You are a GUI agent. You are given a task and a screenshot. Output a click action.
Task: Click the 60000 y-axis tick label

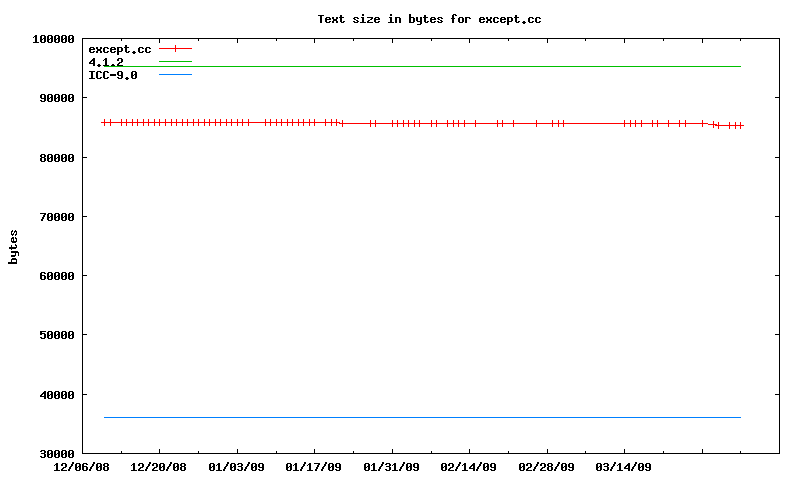pos(57,276)
